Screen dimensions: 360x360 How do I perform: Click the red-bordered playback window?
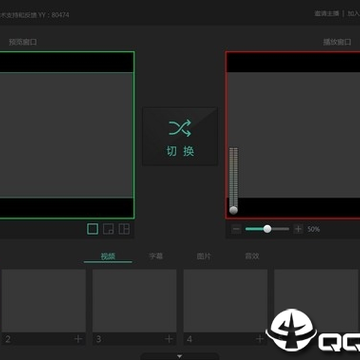tap(293, 135)
